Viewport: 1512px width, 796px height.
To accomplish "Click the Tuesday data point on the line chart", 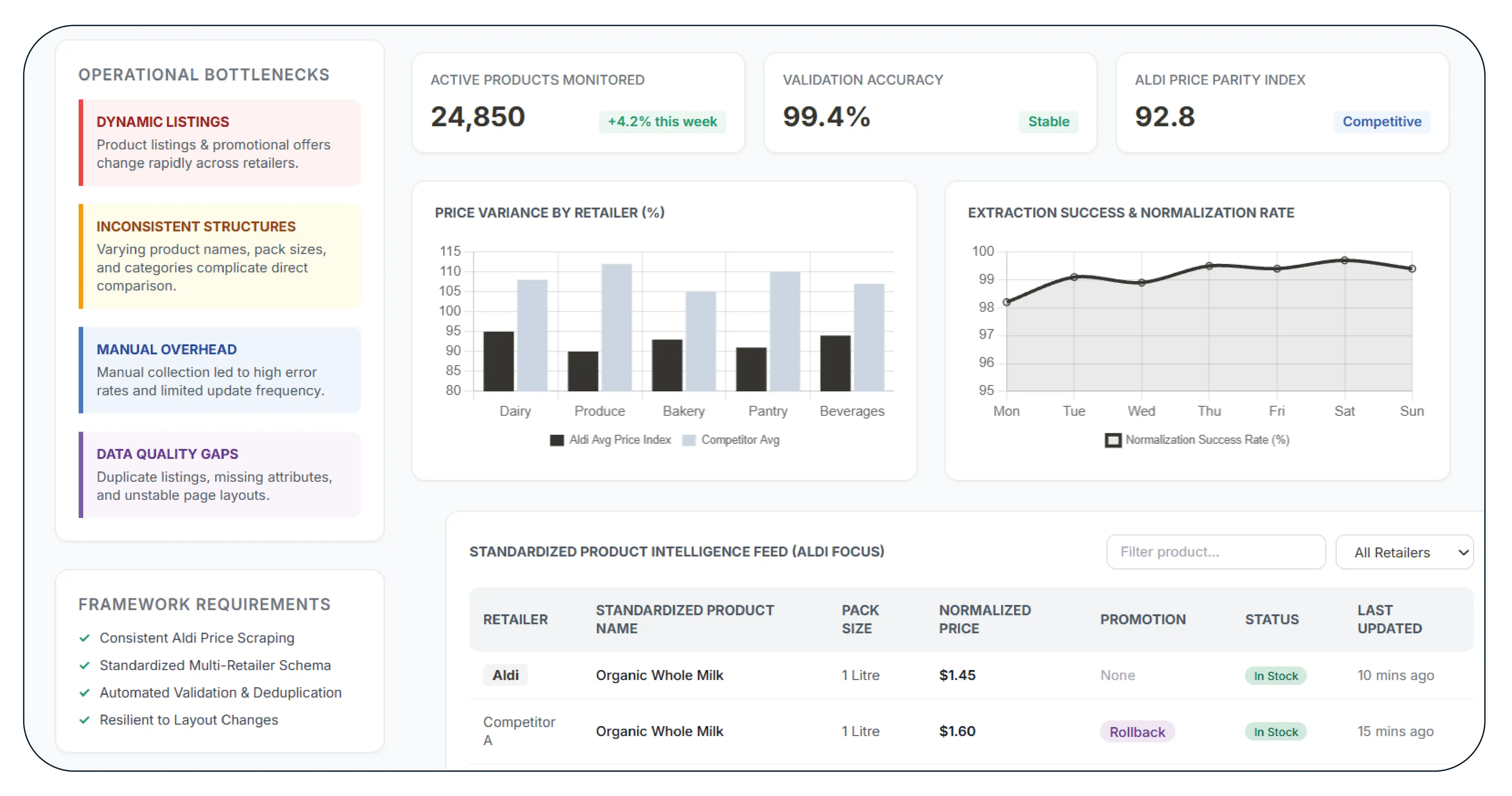I will click(1074, 277).
